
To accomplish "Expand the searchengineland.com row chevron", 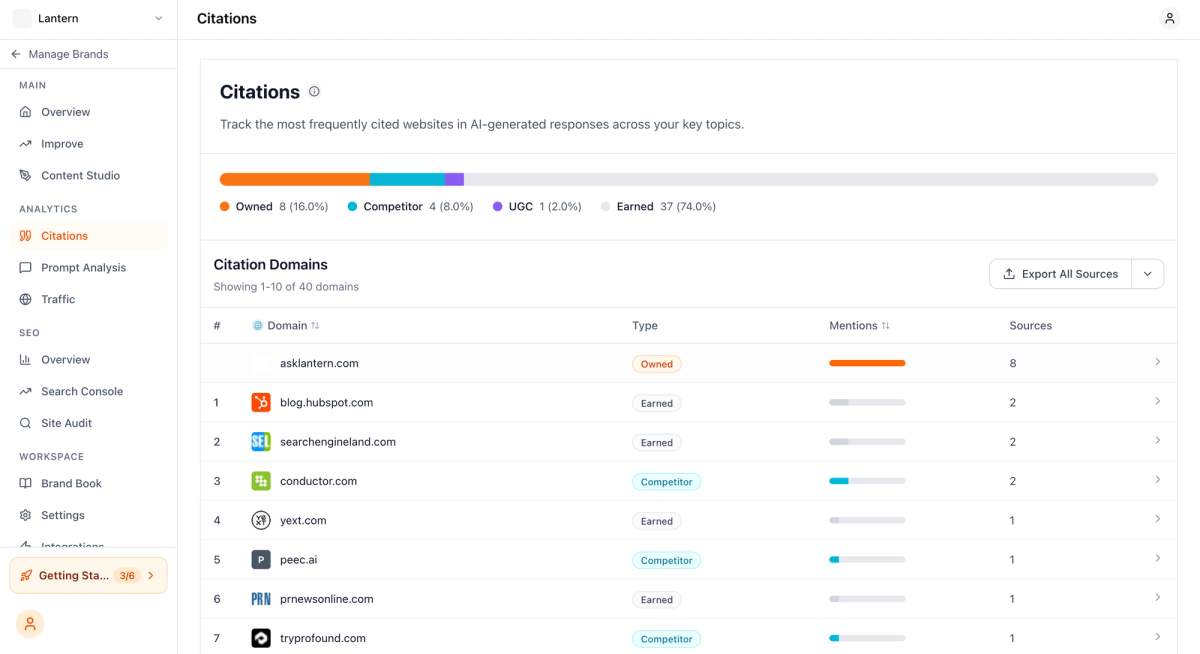I will [1158, 440].
